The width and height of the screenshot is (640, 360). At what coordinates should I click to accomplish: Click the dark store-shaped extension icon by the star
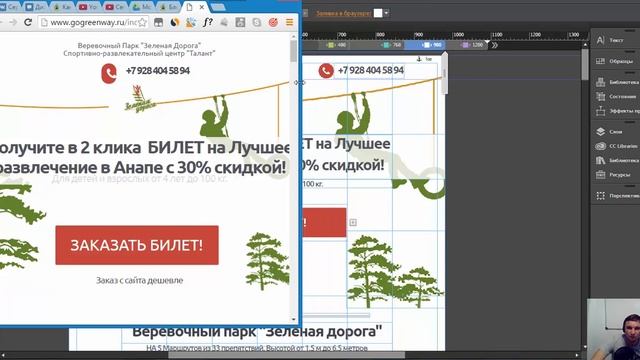pos(158,22)
